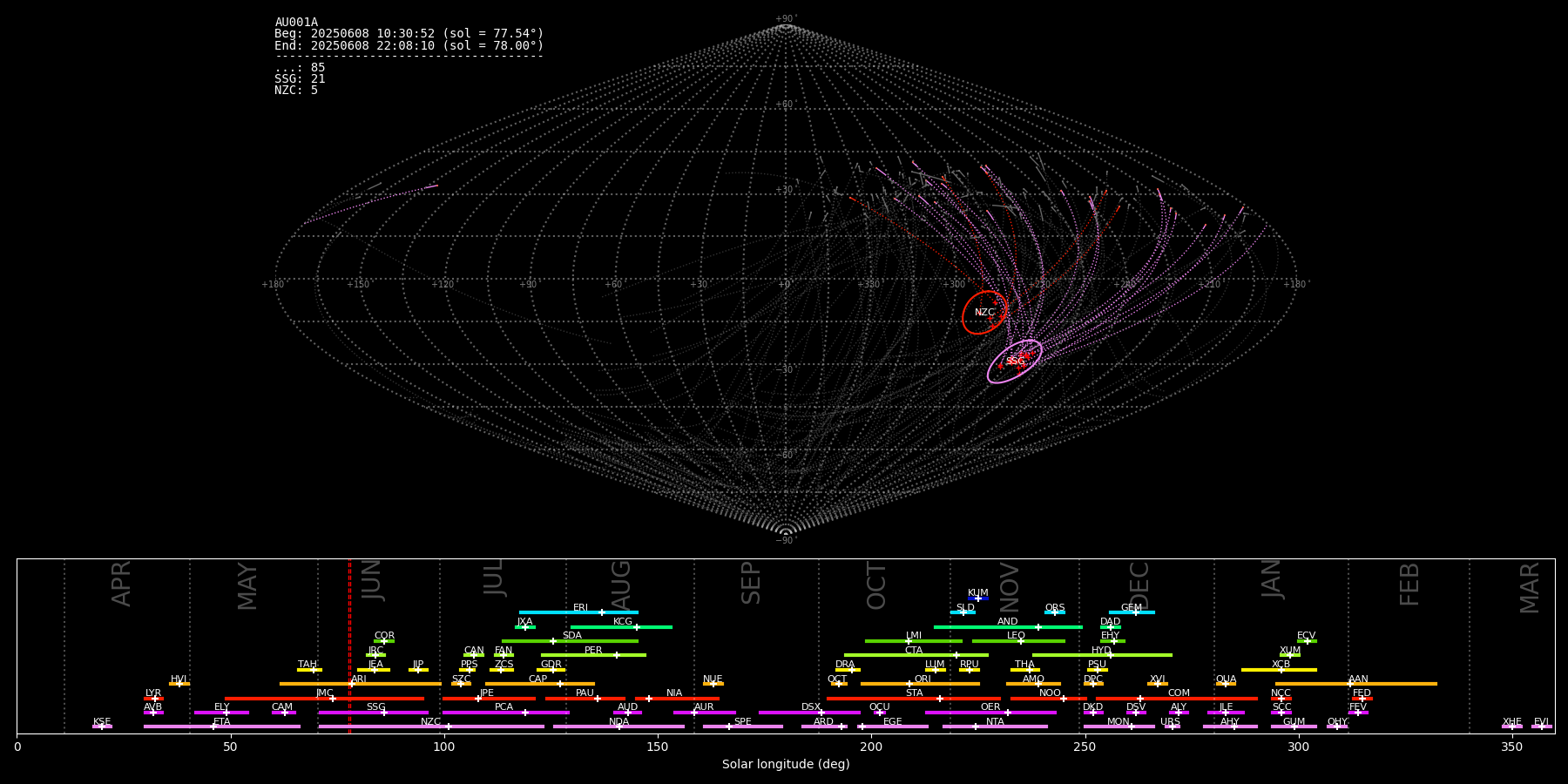Click the −90 latitude label below the map
The width and height of the screenshot is (1568, 784).
click(785, 541)
